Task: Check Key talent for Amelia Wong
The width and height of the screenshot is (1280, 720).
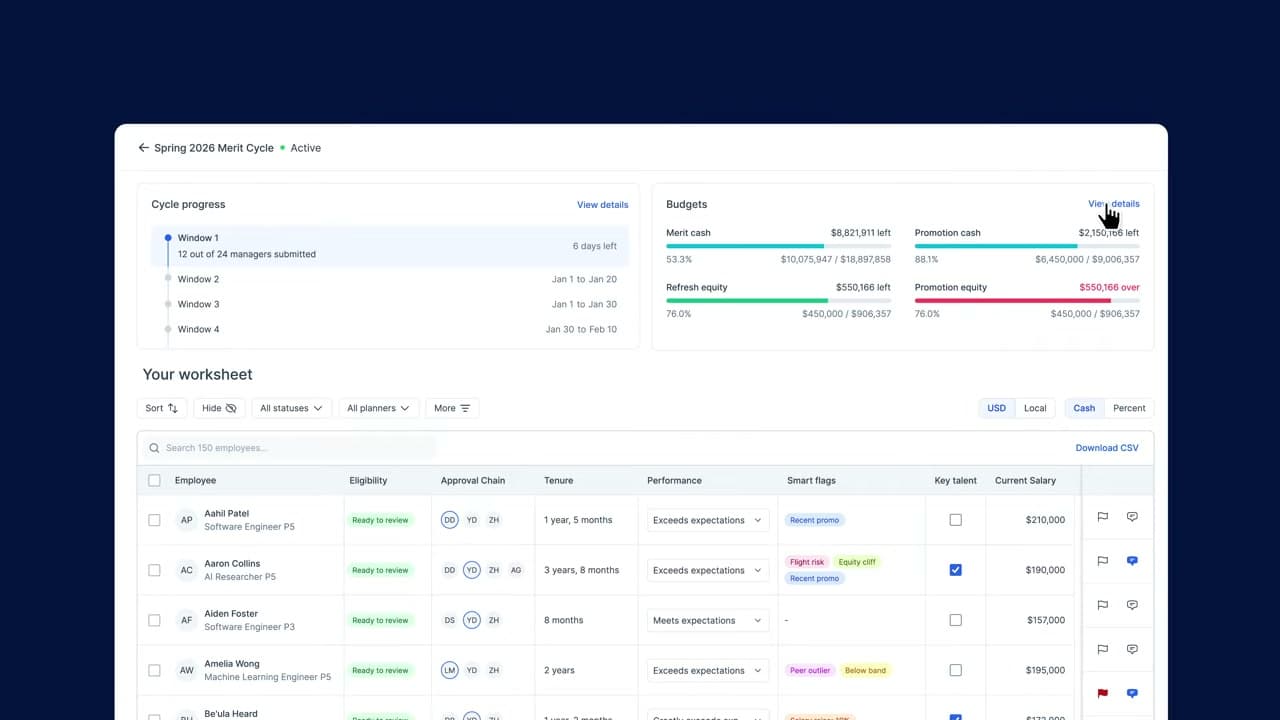Action: 955,670
